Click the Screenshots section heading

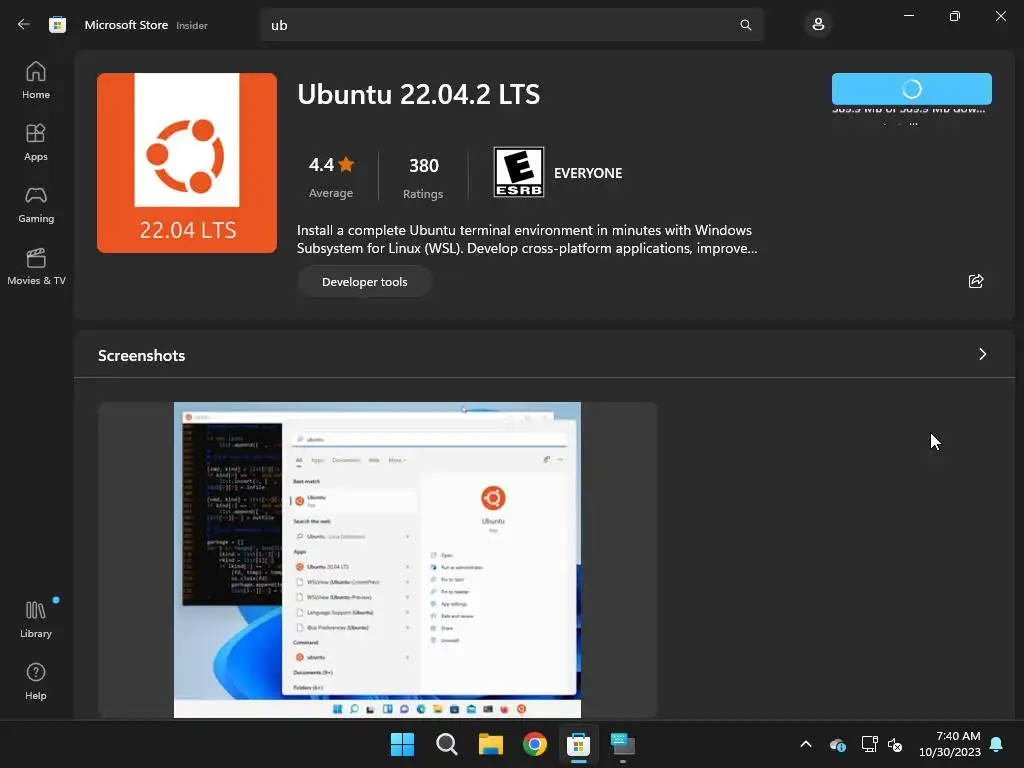[142, 355]
